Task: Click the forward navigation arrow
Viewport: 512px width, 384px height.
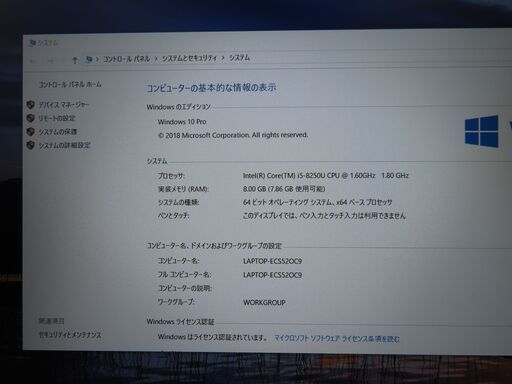Action: (50, 61)
